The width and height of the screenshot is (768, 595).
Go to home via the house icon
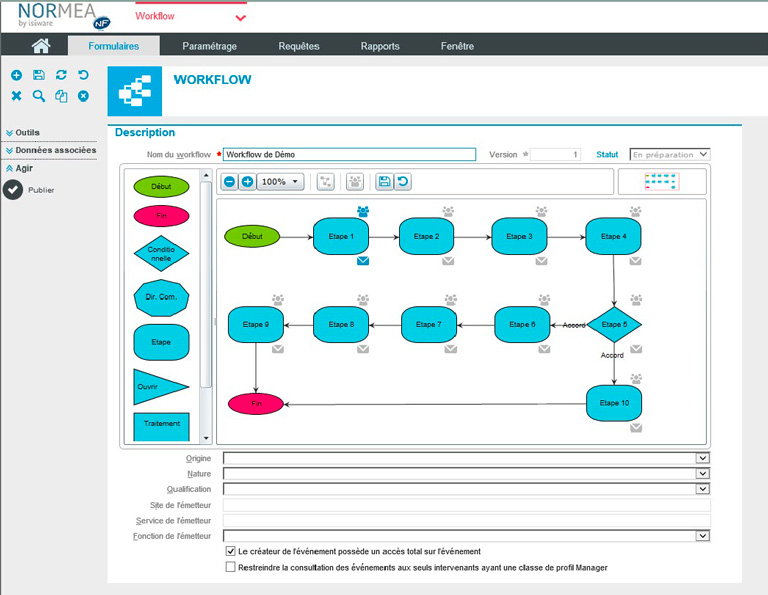click(41, 46)
